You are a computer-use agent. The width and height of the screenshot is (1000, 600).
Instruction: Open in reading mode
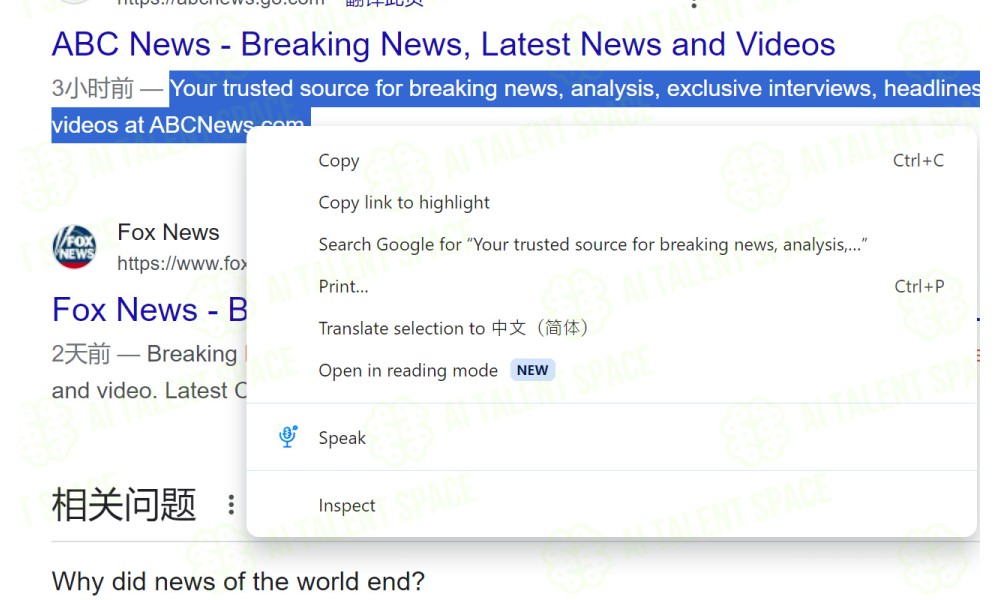[611, 370]
